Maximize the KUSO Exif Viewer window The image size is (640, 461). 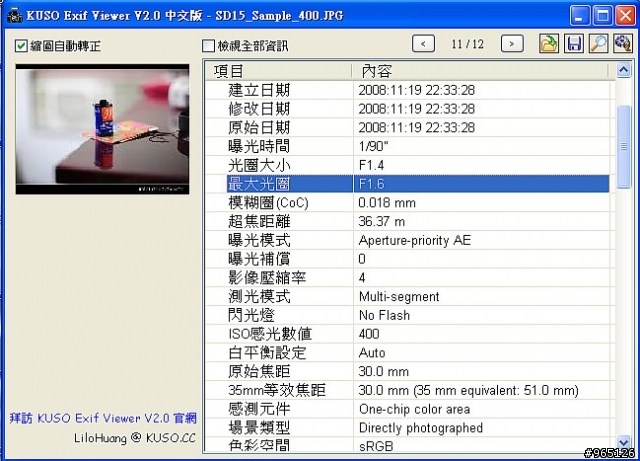click(x=602, y=16)
